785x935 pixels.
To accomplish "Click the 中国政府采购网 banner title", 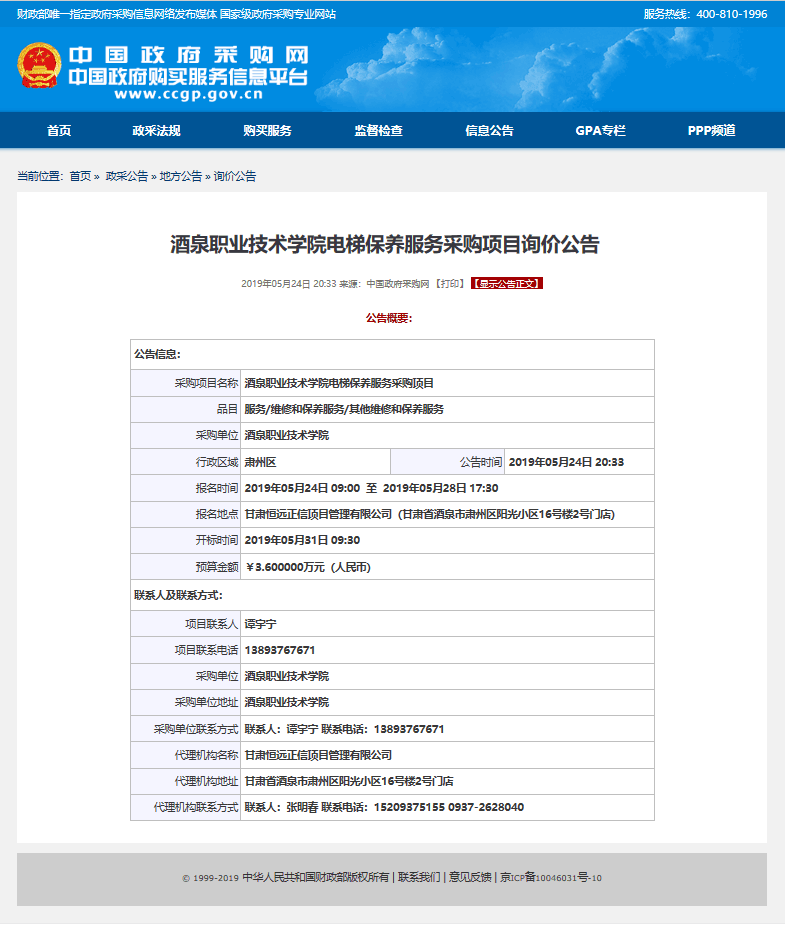I will pyautogui.click(x=188, y=56).
